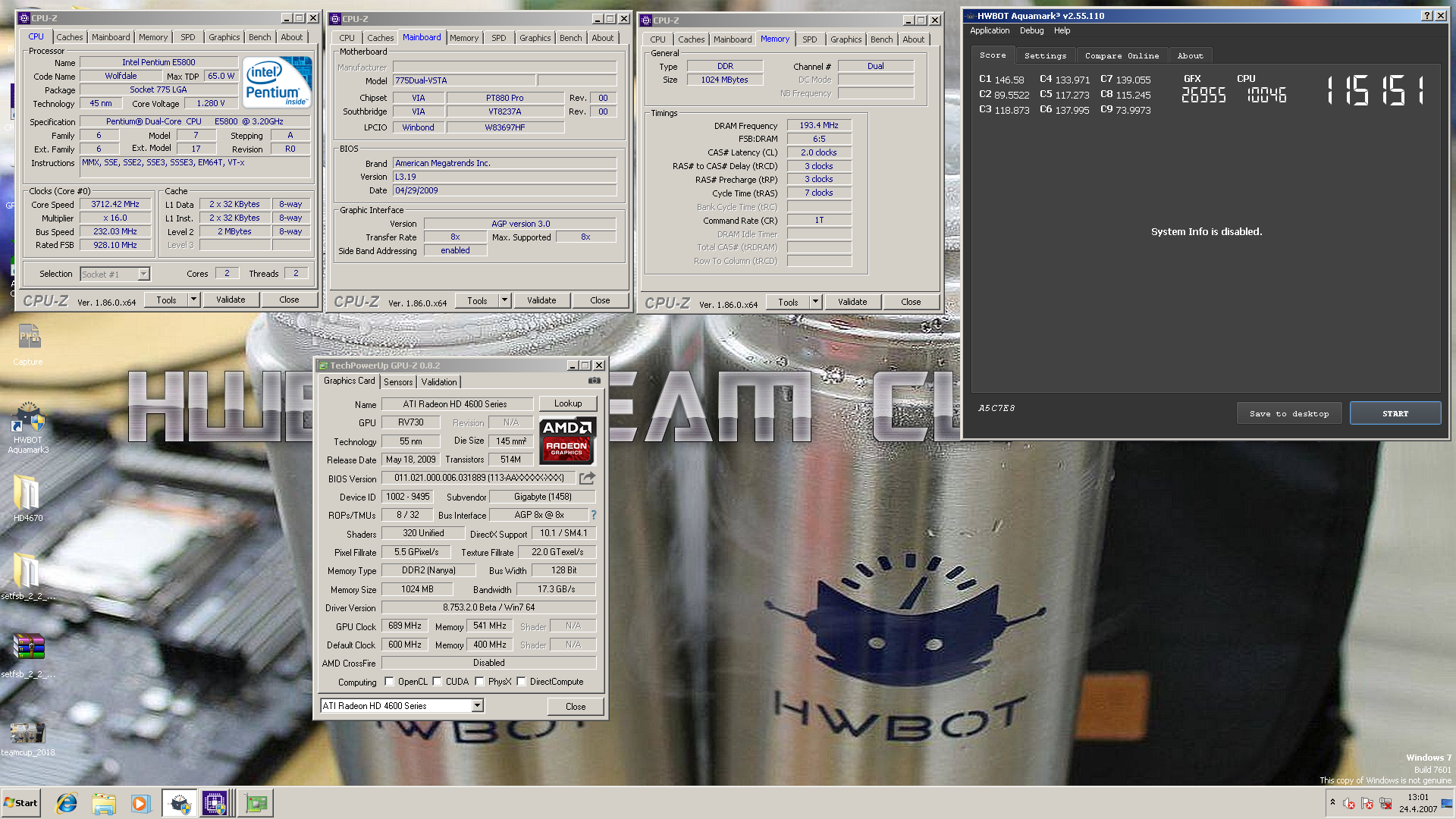Click the GPU-Z title bar application icon
Viewport: 1456px width, 819px height.
point(323,366)
